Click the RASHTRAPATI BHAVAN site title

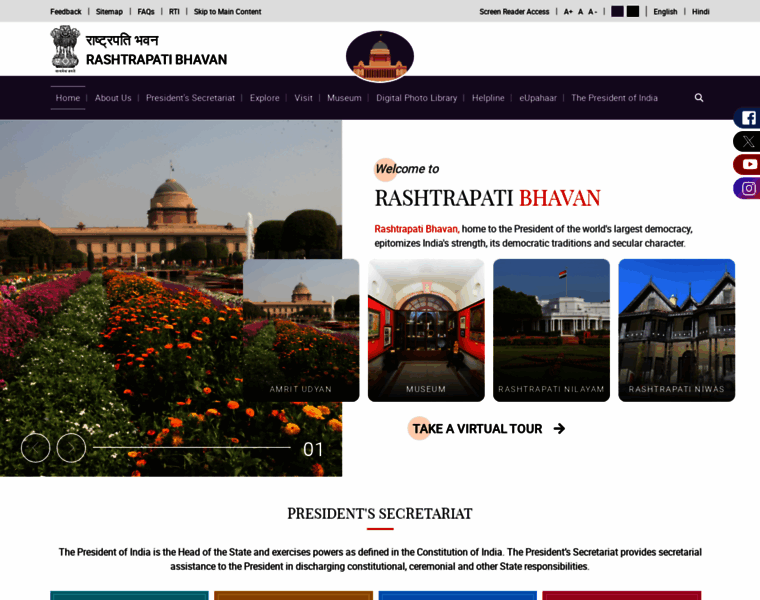[x=157, y=60]
